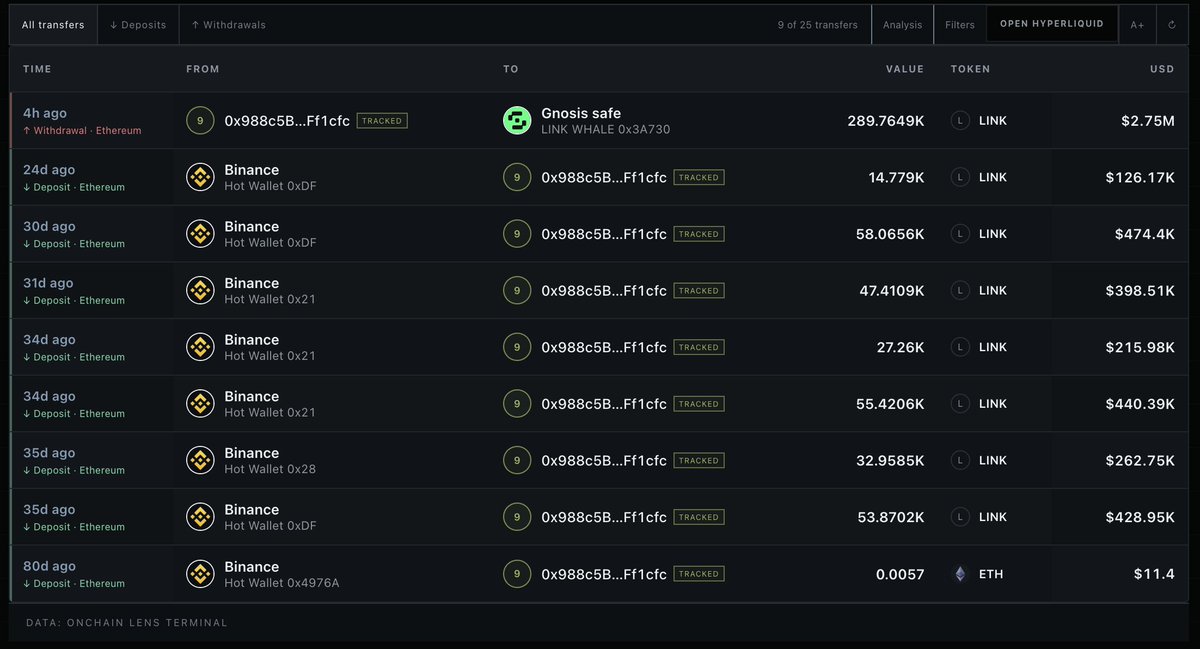The image size is (1200, 649).
Task: Click the A+ text size icon
Action: tap(1137, 25)
